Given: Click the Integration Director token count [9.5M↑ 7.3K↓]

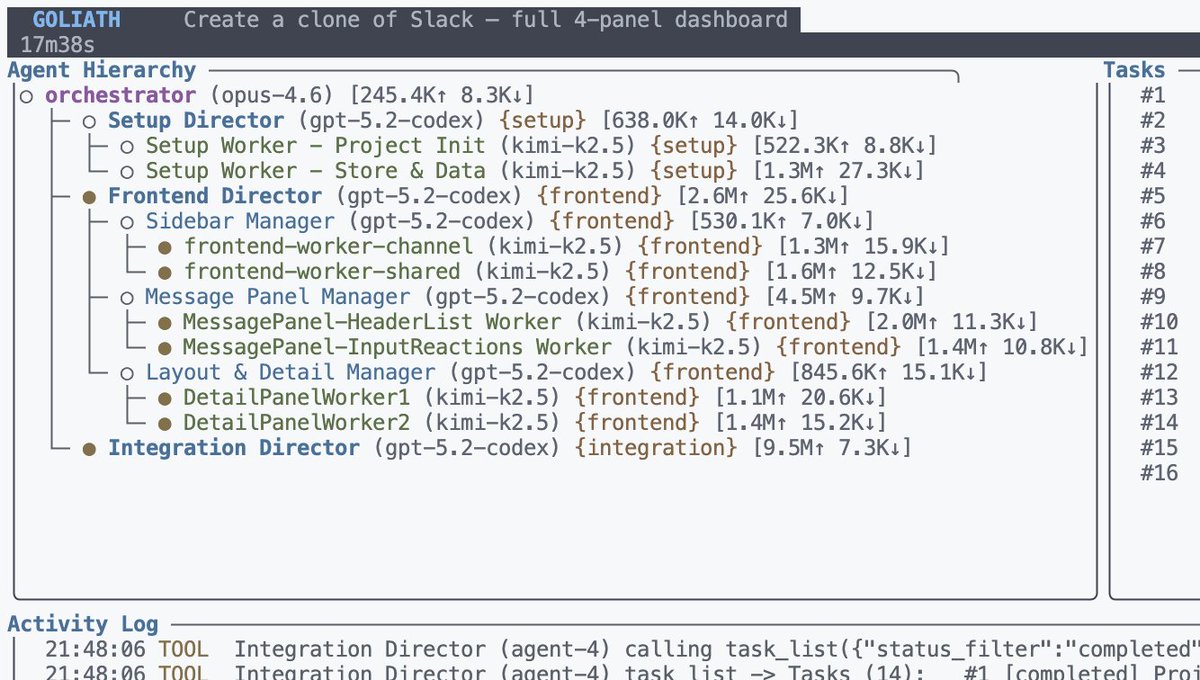Looking at the screenshot, I should click(x=832, y=448).
